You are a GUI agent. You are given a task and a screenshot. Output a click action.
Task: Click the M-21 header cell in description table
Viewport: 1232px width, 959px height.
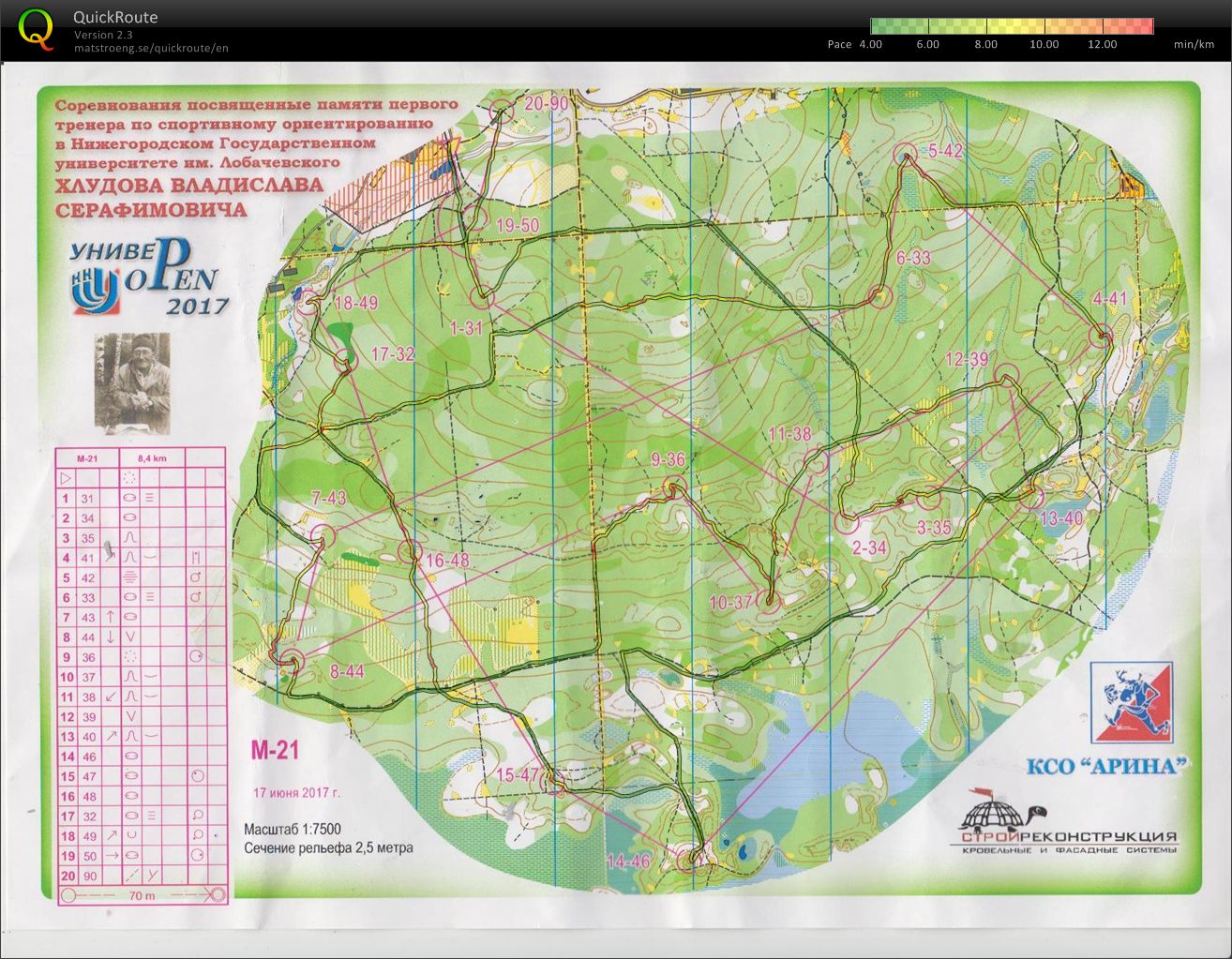tap(86, 458)
